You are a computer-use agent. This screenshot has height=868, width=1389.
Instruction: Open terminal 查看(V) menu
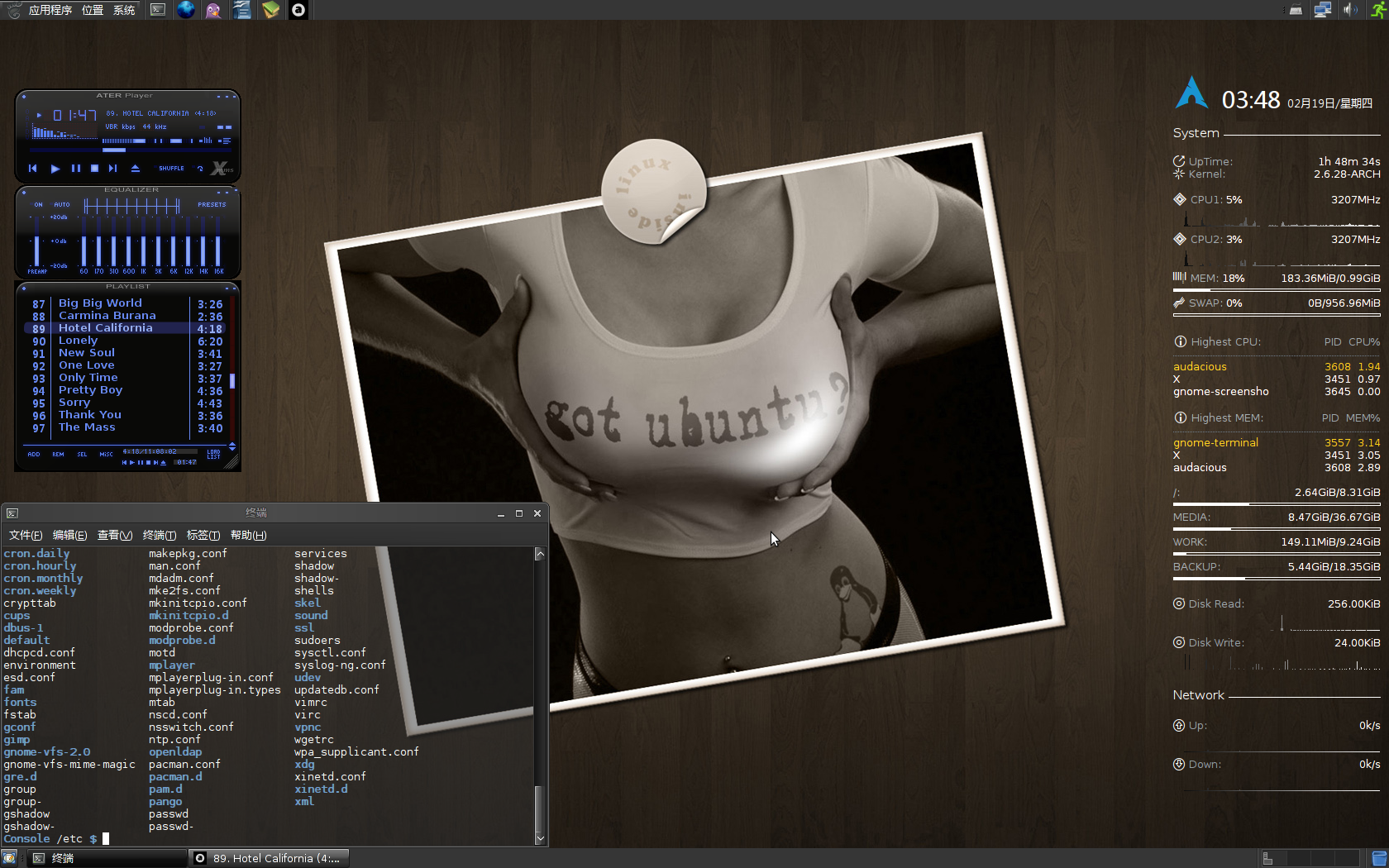point(115,535)
